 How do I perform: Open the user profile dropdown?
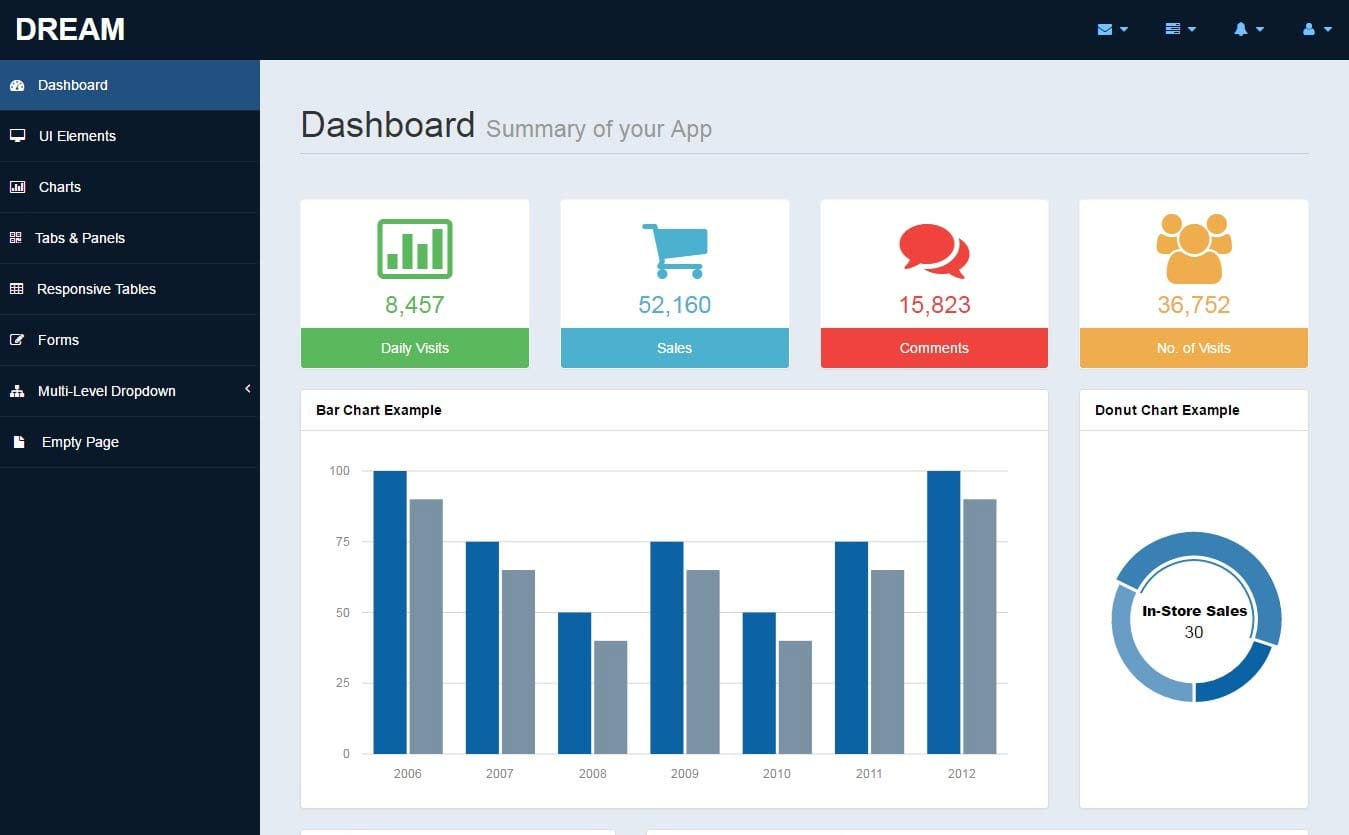1317,29
